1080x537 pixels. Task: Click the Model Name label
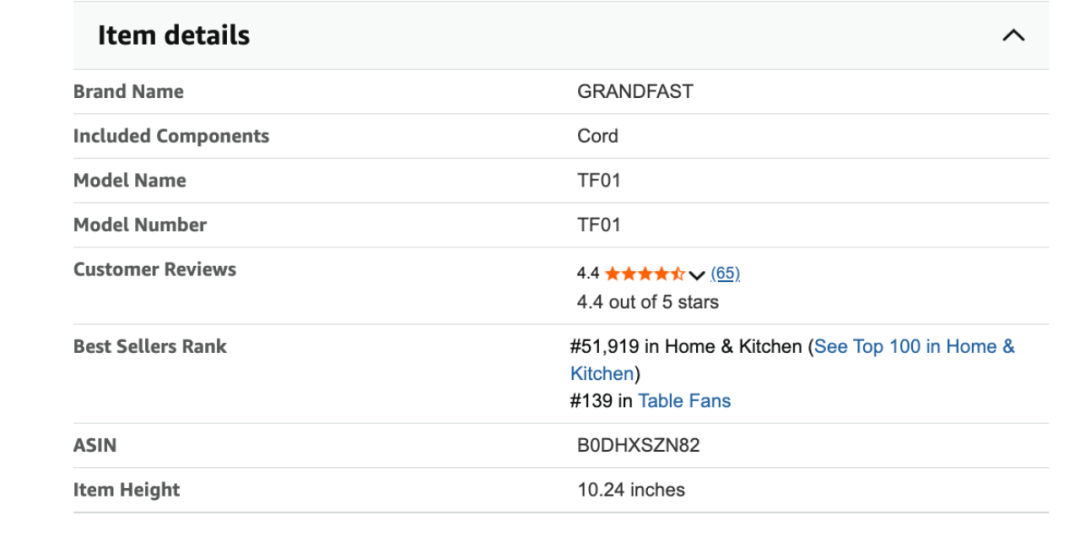click(x=129, y=181)
